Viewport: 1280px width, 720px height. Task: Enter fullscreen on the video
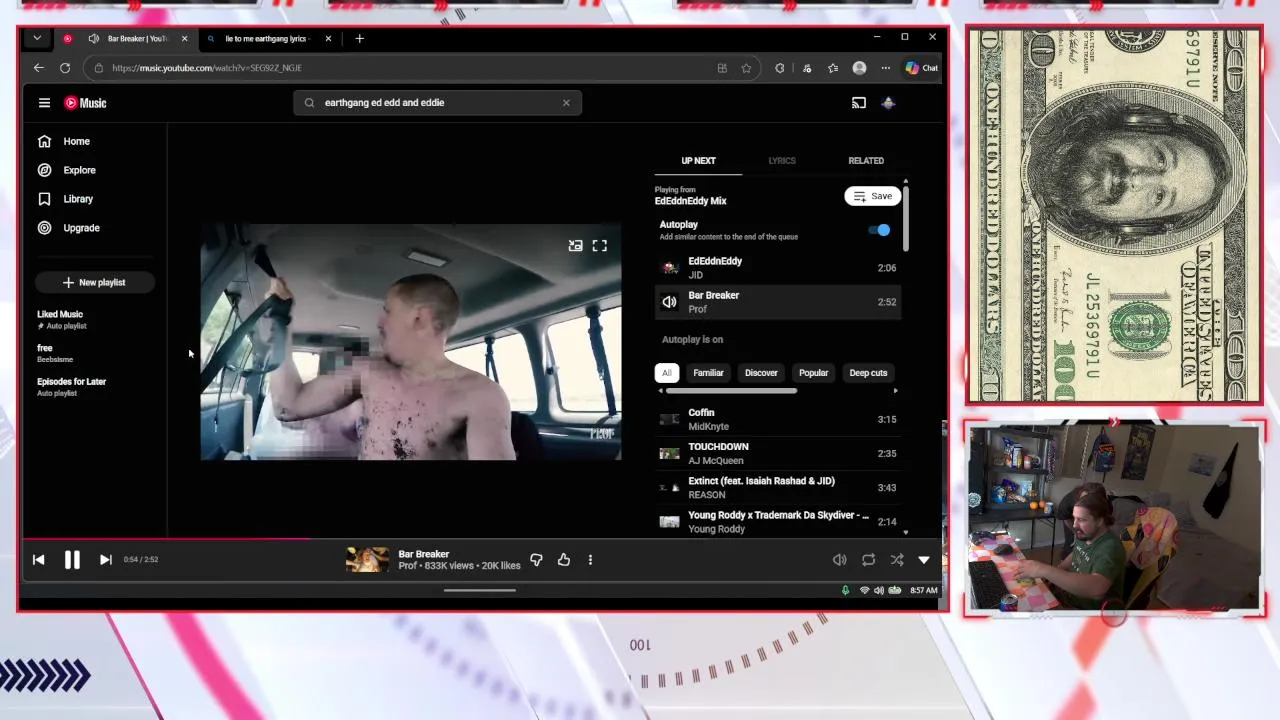click(x=599, y=246)
